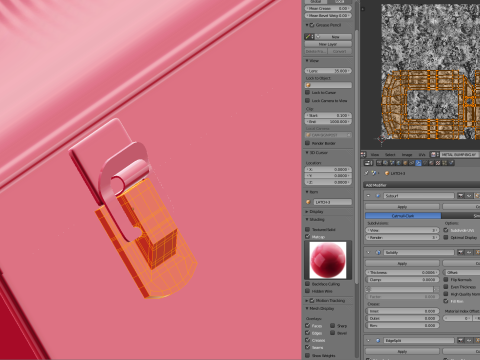Image resolution: width=480 pixels, height=360 pixels.
Task: Open the View menu in UV editor
Action: coord(375,155)
